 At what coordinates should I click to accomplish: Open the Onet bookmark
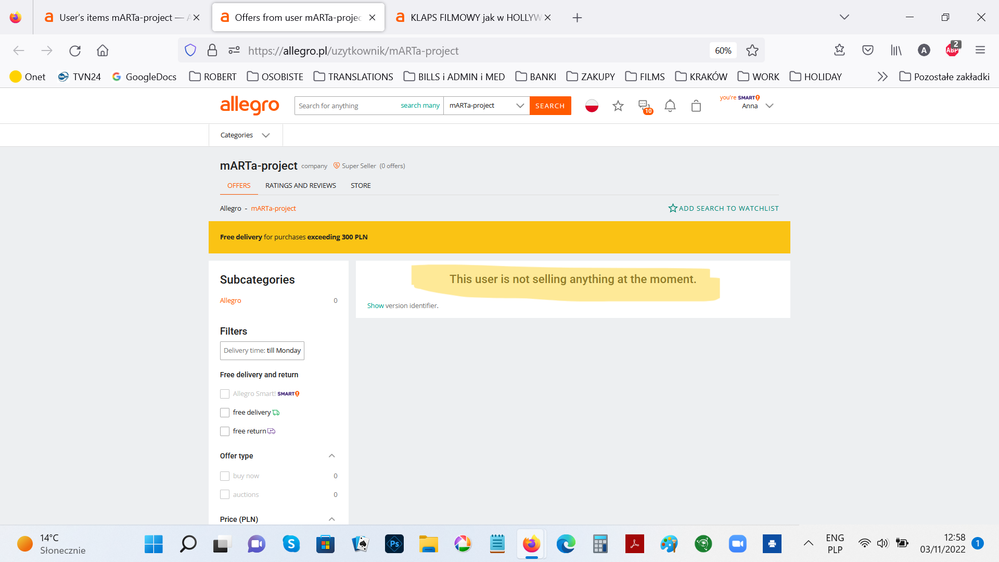[27, 76]
